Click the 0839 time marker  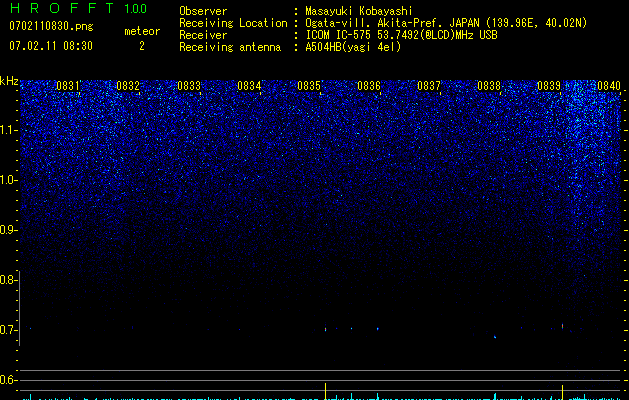(x=549, y=85)
